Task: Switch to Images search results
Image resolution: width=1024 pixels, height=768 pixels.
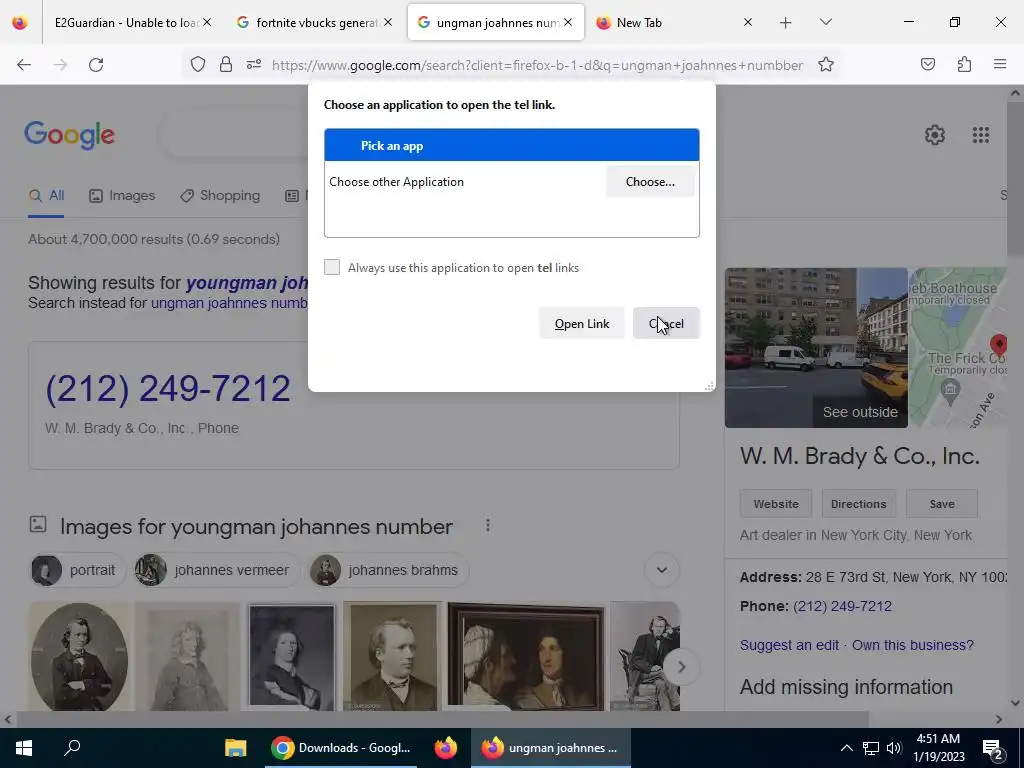Action: coord(122,195)
